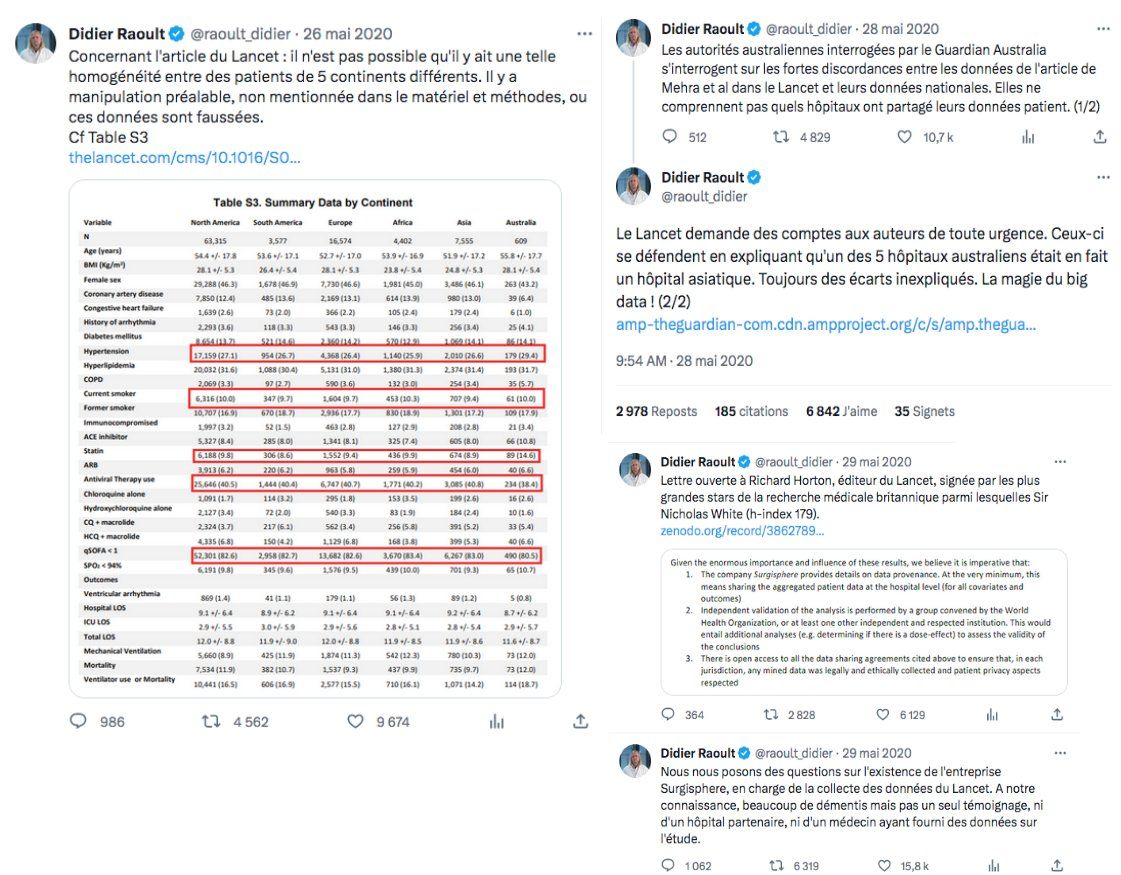The height and width of the screenshot is (875, 1121).
Task: Retweet the tweet with 4 562 reposts
Action: click(x=211, y=721)
